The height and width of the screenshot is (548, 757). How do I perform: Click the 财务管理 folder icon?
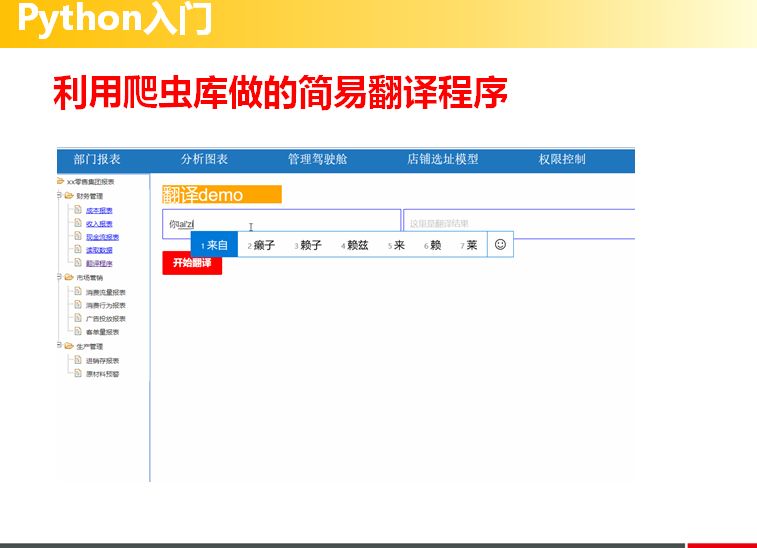point(69,196)
